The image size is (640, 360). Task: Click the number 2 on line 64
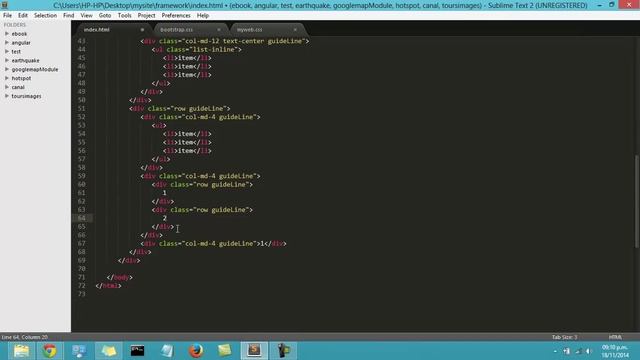click(164, 218)
